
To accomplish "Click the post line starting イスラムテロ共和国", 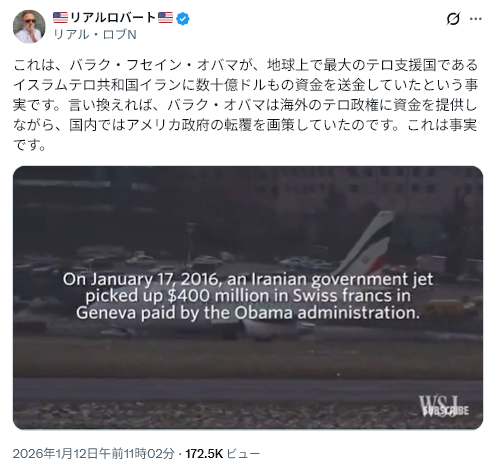I will (246, 85).
